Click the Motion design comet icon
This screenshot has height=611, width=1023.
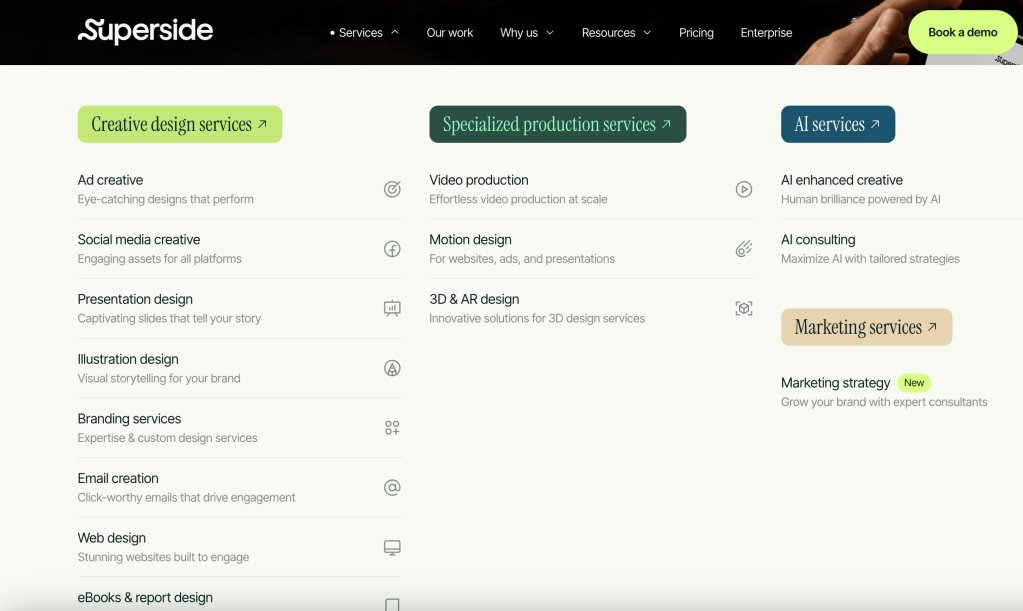point(743,249)
